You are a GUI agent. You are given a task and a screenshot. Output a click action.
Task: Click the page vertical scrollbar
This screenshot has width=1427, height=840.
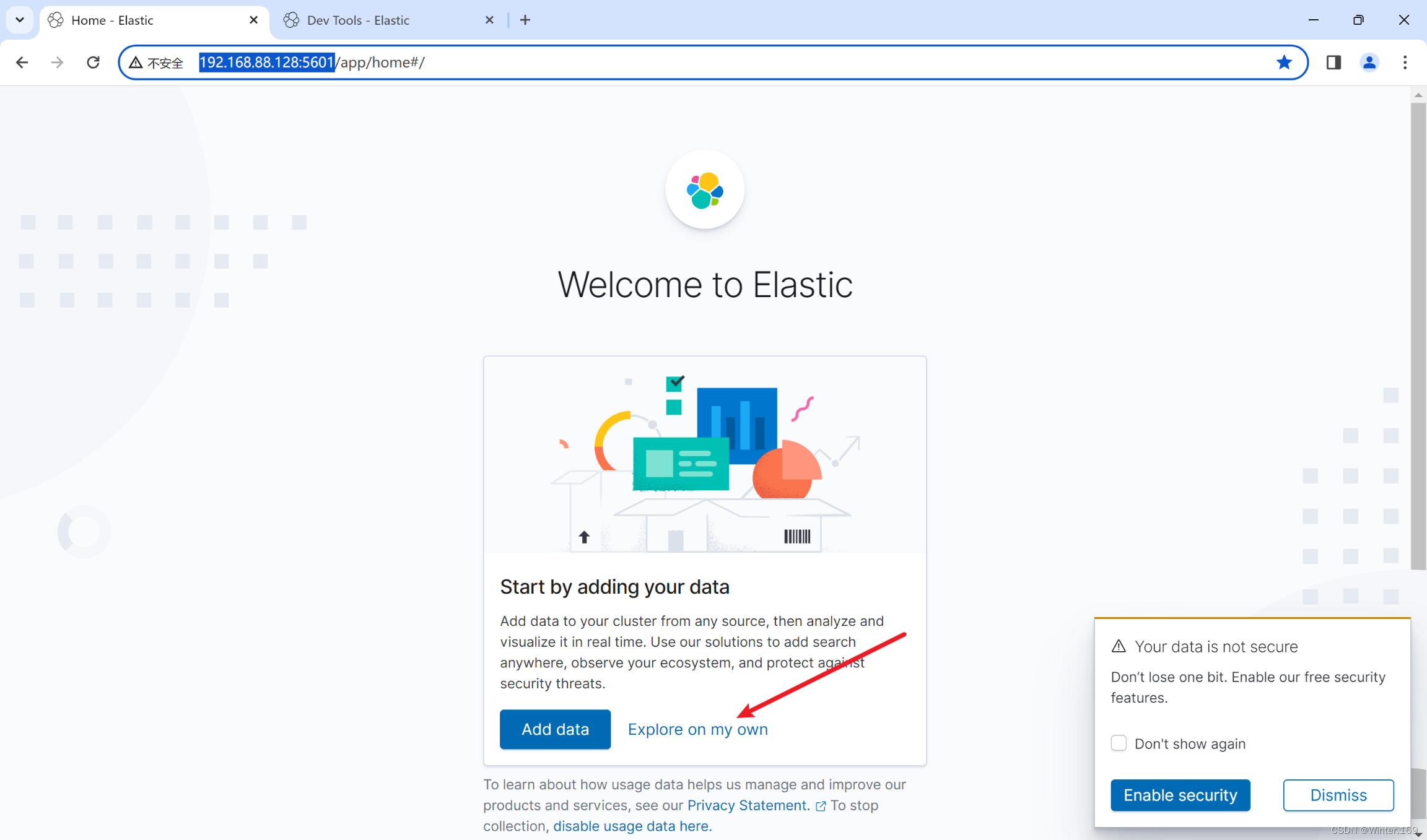click(1418, 336)
